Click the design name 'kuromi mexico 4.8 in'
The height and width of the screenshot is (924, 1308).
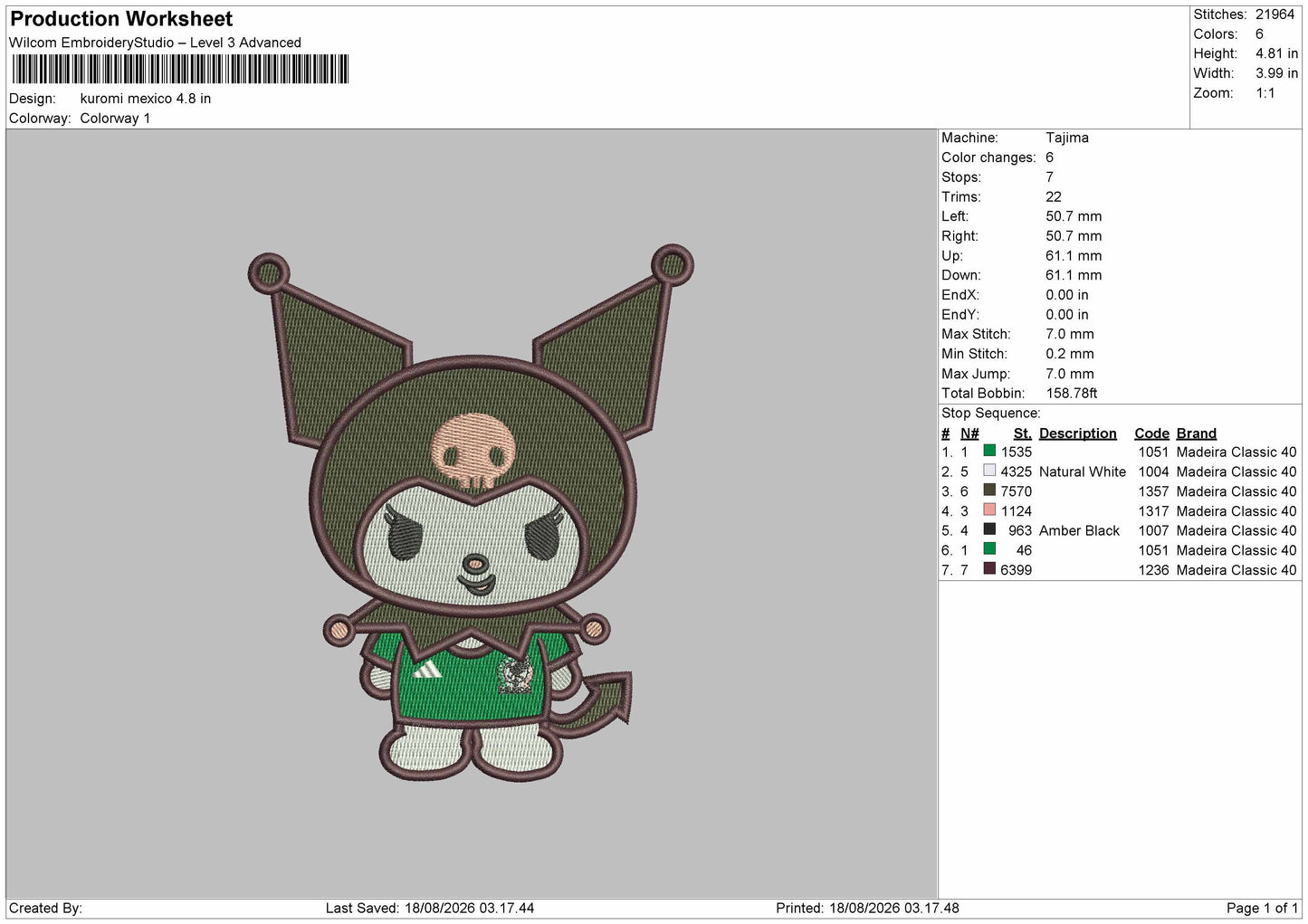(x=146, y=99)
